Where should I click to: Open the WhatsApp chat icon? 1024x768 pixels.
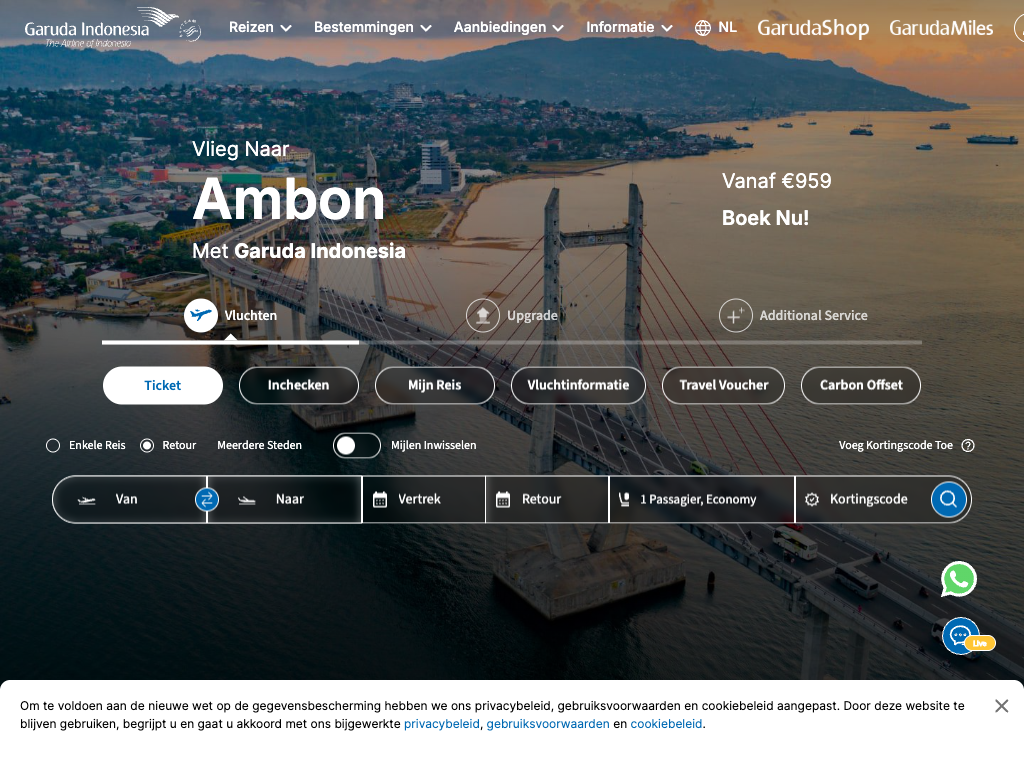[x=959, y=579]
